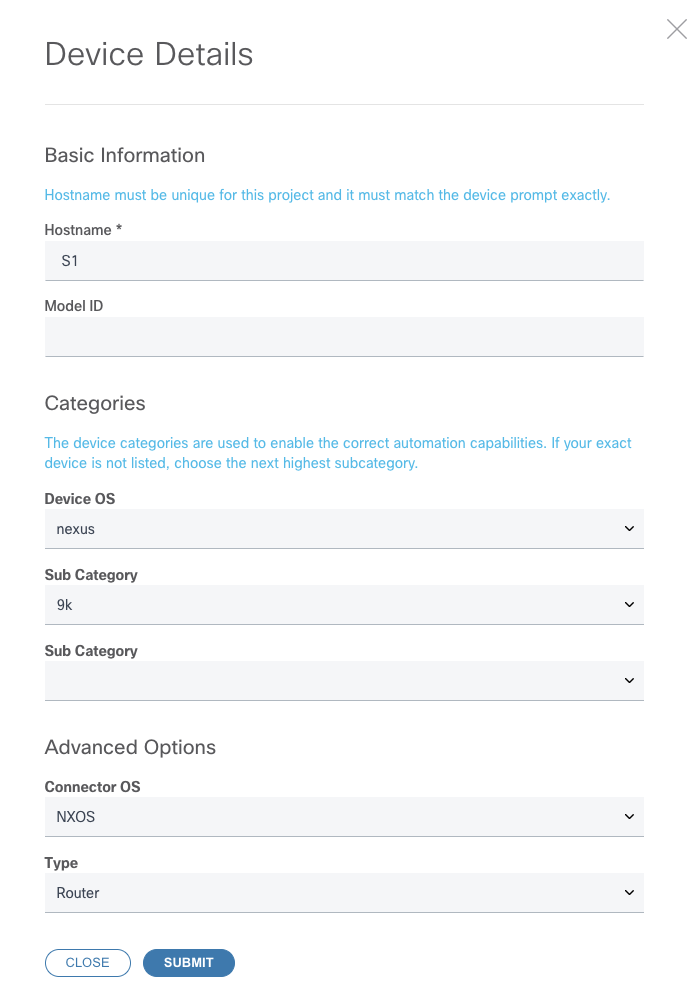The height and width of the screenshot is (1006, 700).
Task: Click the chevron on the empty Sub Category
Action: click(629, 681)
